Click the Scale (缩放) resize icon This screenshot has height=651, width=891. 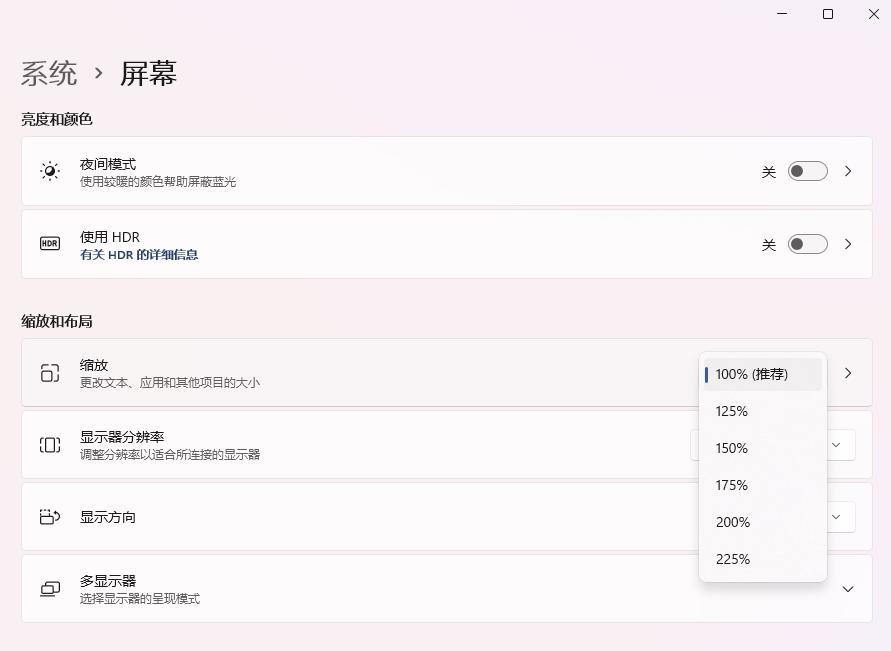point(50,373)
